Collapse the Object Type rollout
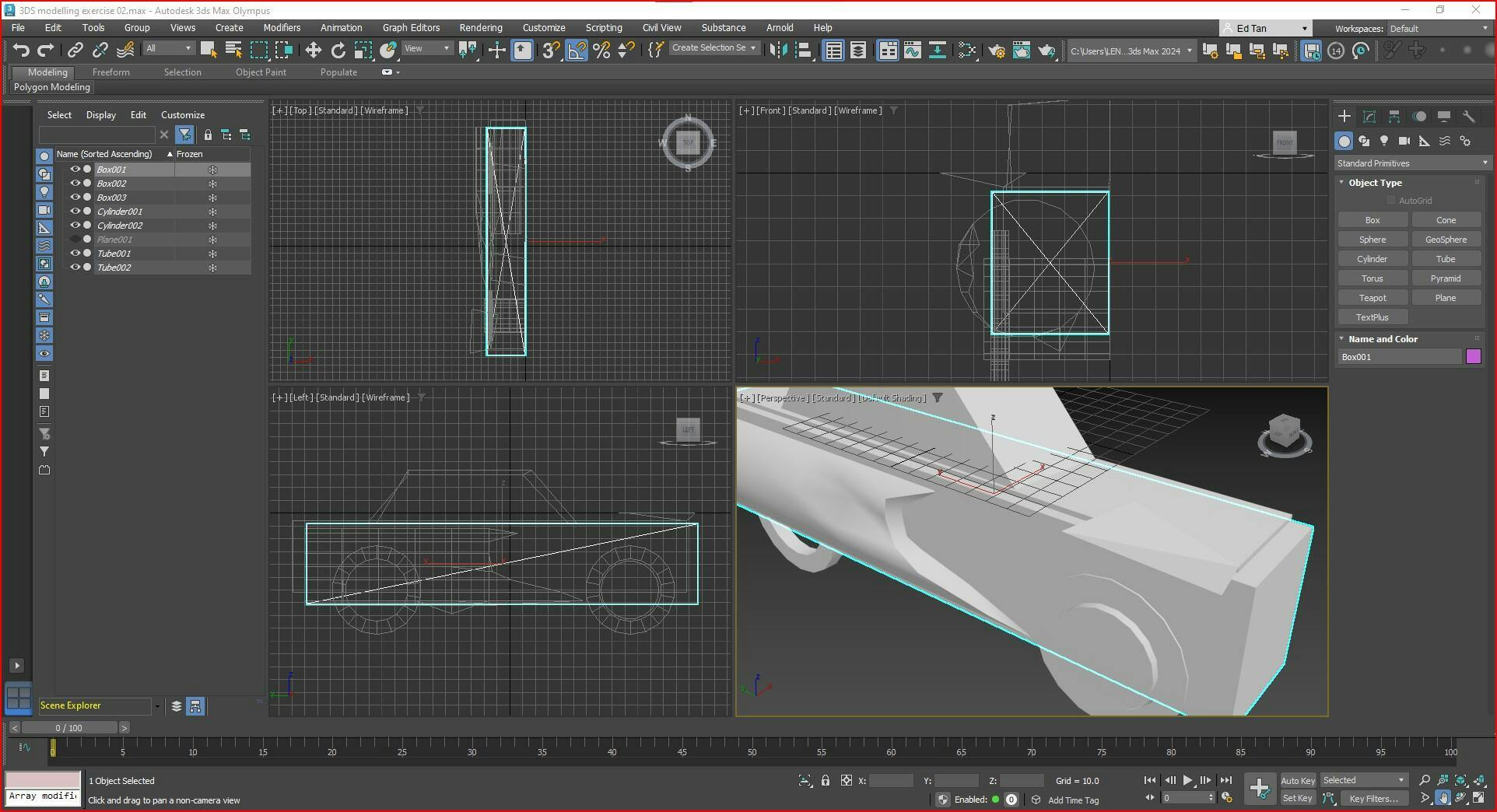The width and height of the screenshot is (1497, 812). [1374, 183]
